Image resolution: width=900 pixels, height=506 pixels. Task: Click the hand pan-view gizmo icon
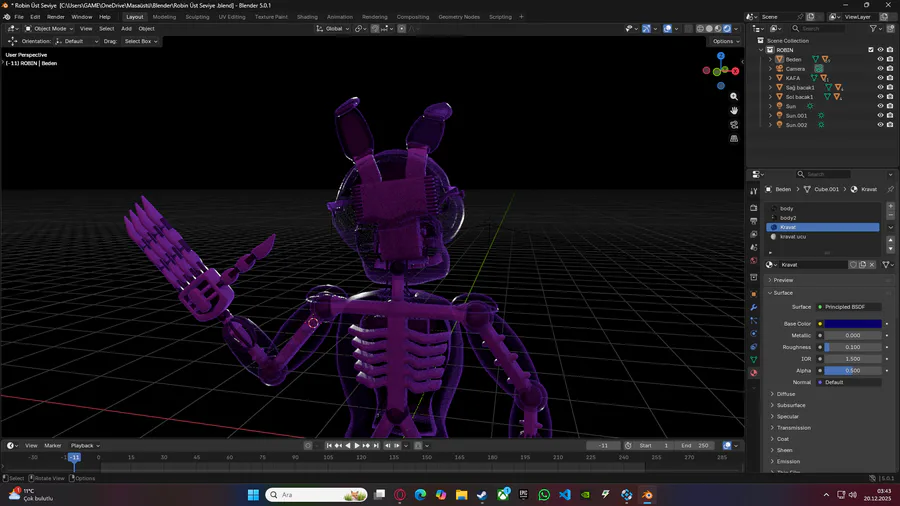734,109
